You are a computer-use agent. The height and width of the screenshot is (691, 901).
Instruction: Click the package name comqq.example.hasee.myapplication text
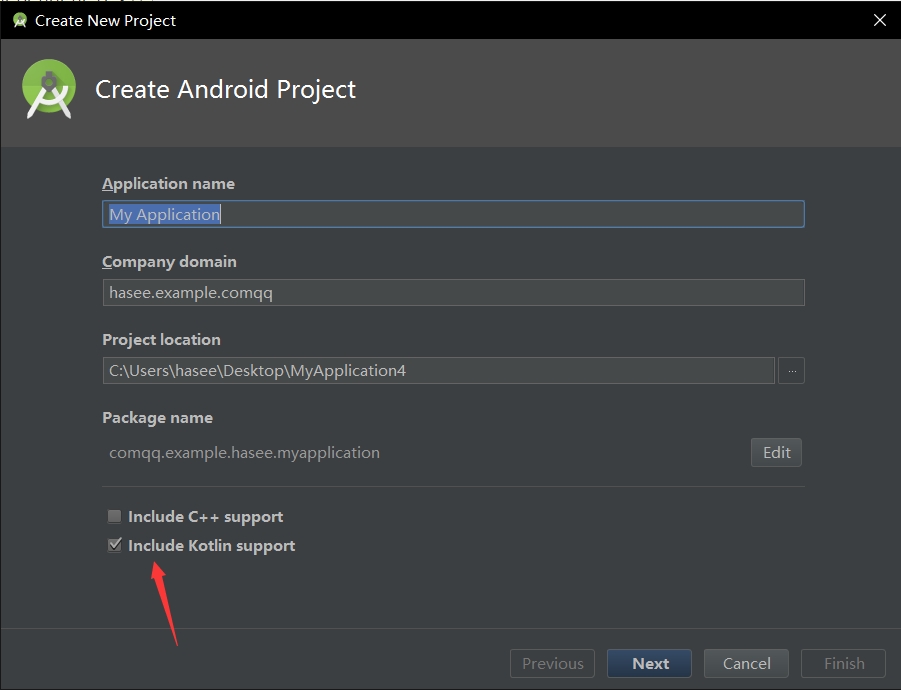click(244, 453)
